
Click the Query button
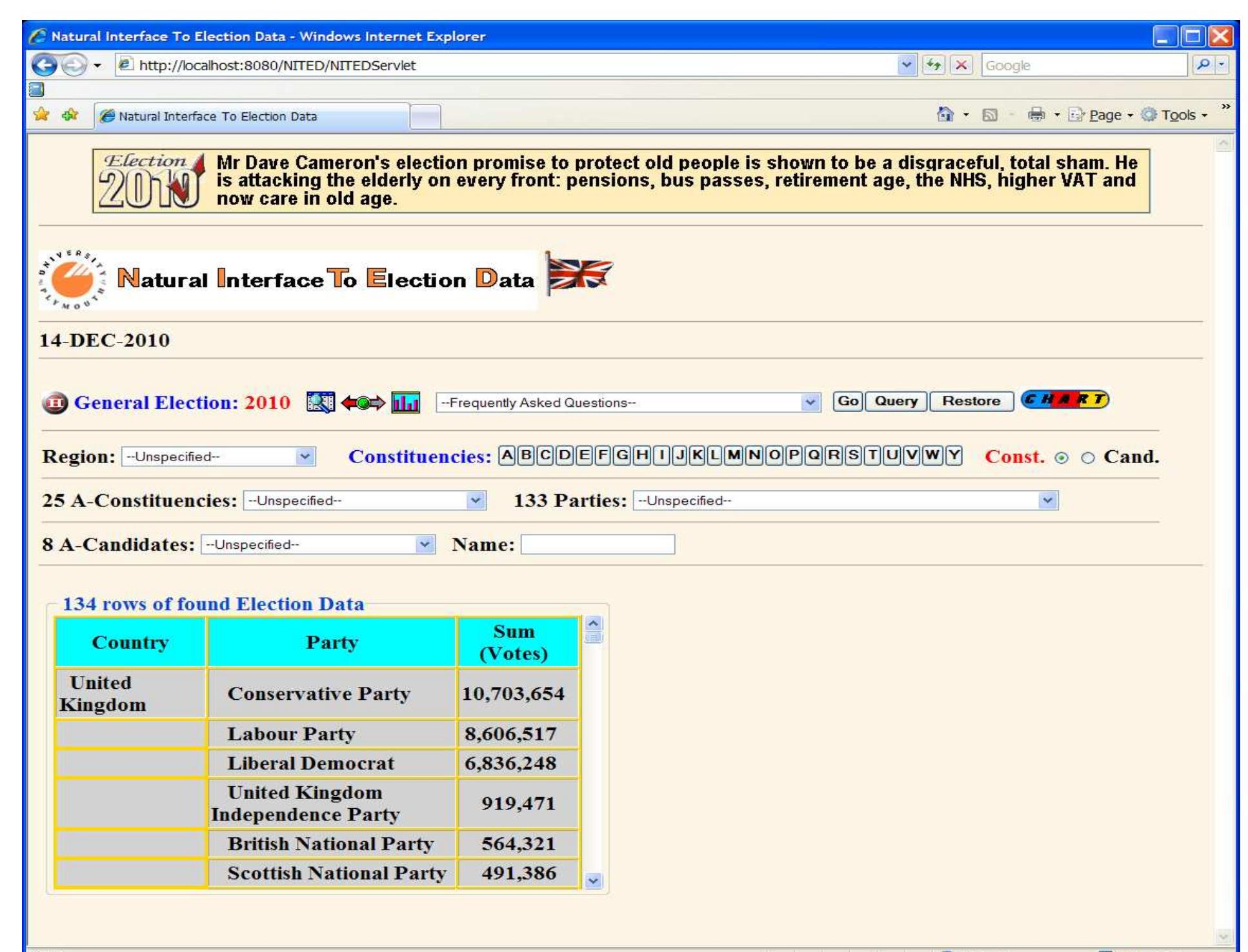pyautogui.click(x=896, y=401)
